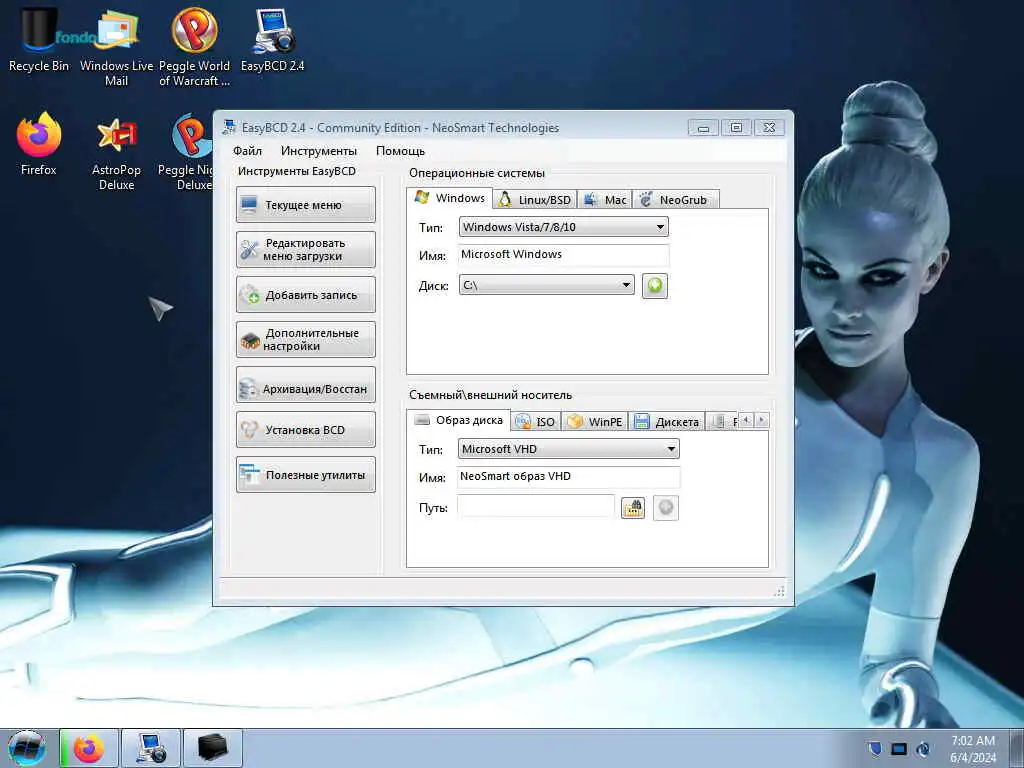This screenshot has width=1024, height=768.
Task: Open the black box taskbar application
Action: (x=213, y=748)
